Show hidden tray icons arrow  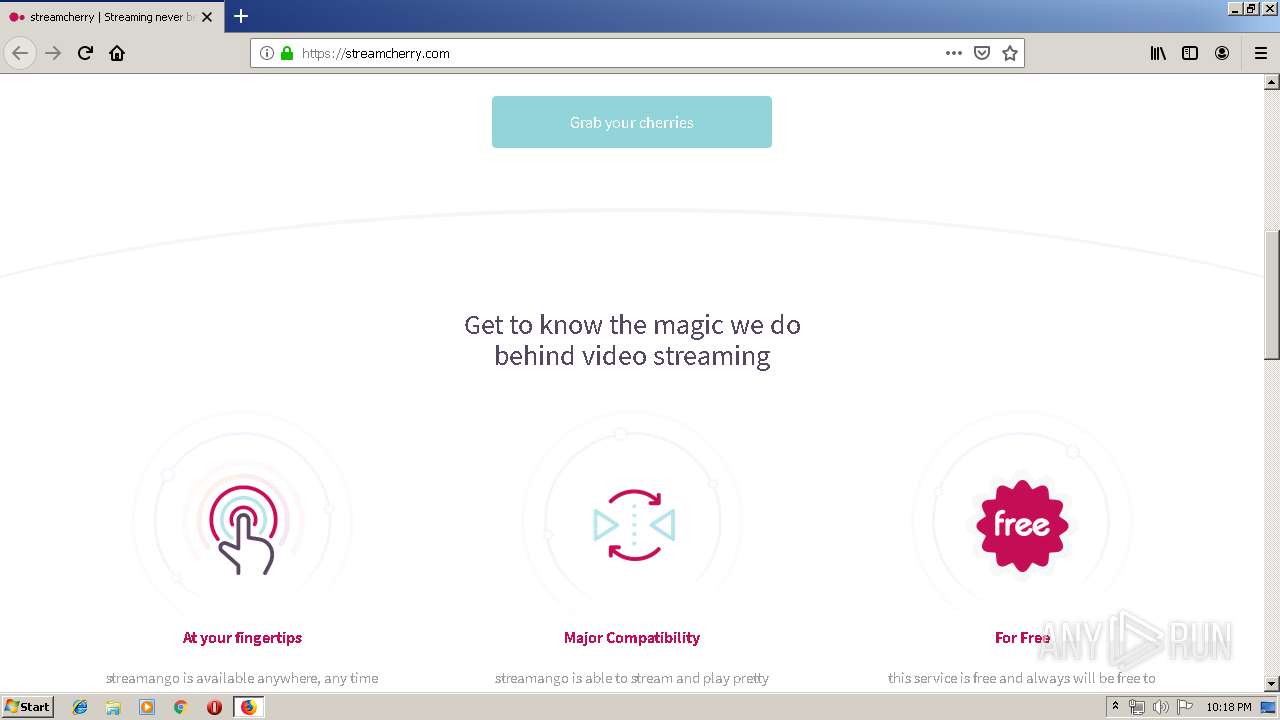(x=1116, y=707)
